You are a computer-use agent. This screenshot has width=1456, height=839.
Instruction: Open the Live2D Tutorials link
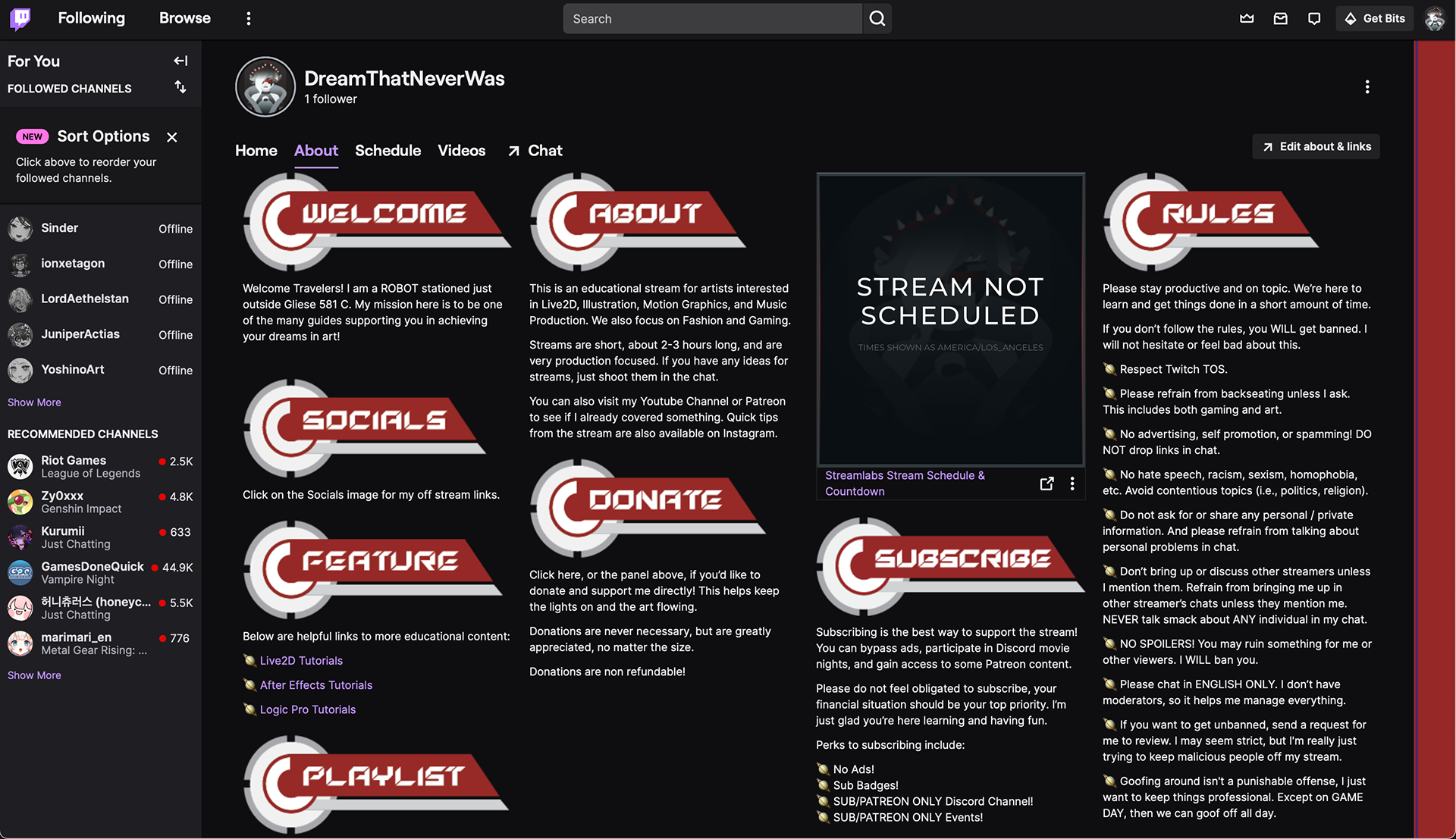[x=301, y=661]
